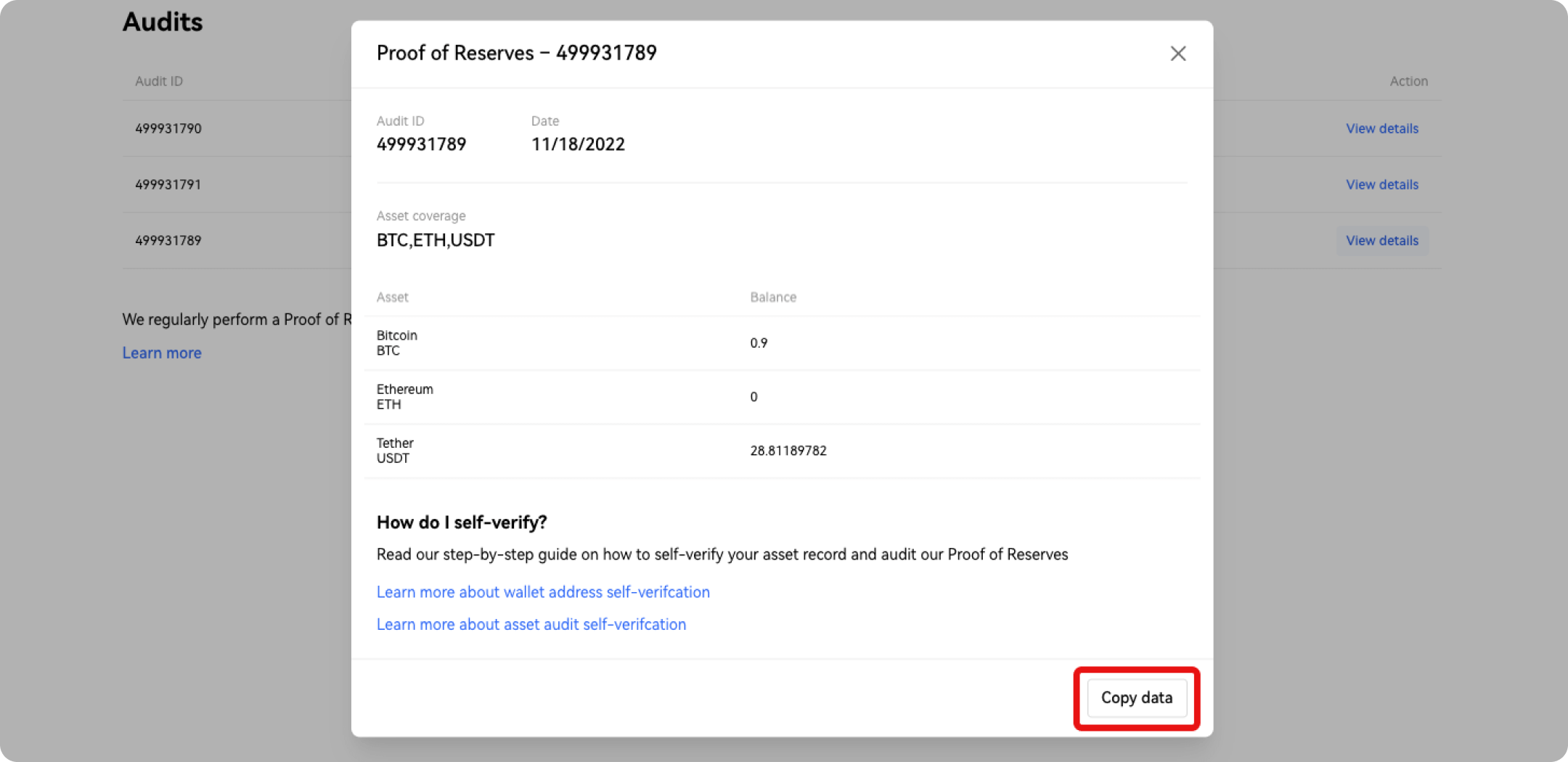Select the Tether USDT balance 28.81189782
This screenshot has height=762, width=1568.
pos(788,450)
